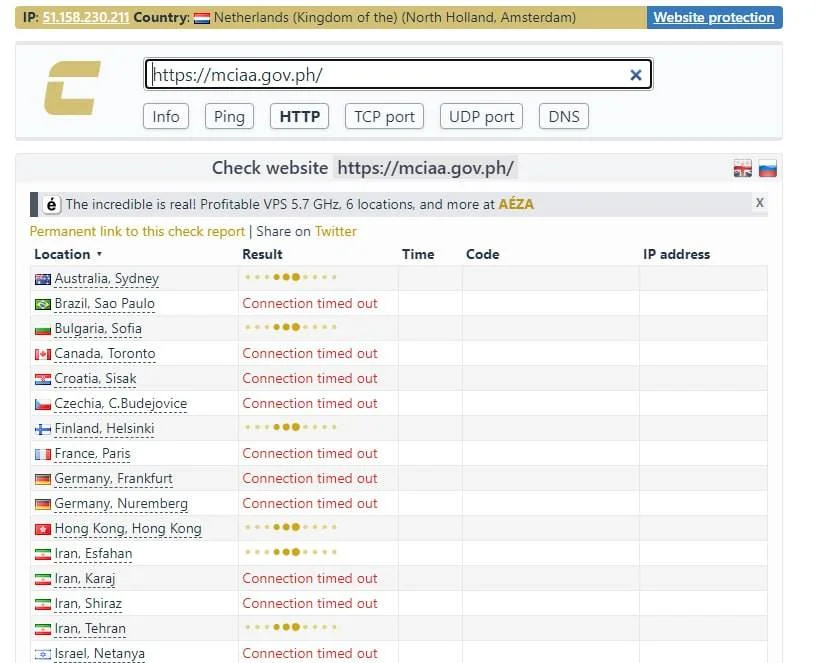Click the Croatia, Sisak location
Image resolution: width=839 pixels, height=663 pixels.
click(x=95, y=379)
